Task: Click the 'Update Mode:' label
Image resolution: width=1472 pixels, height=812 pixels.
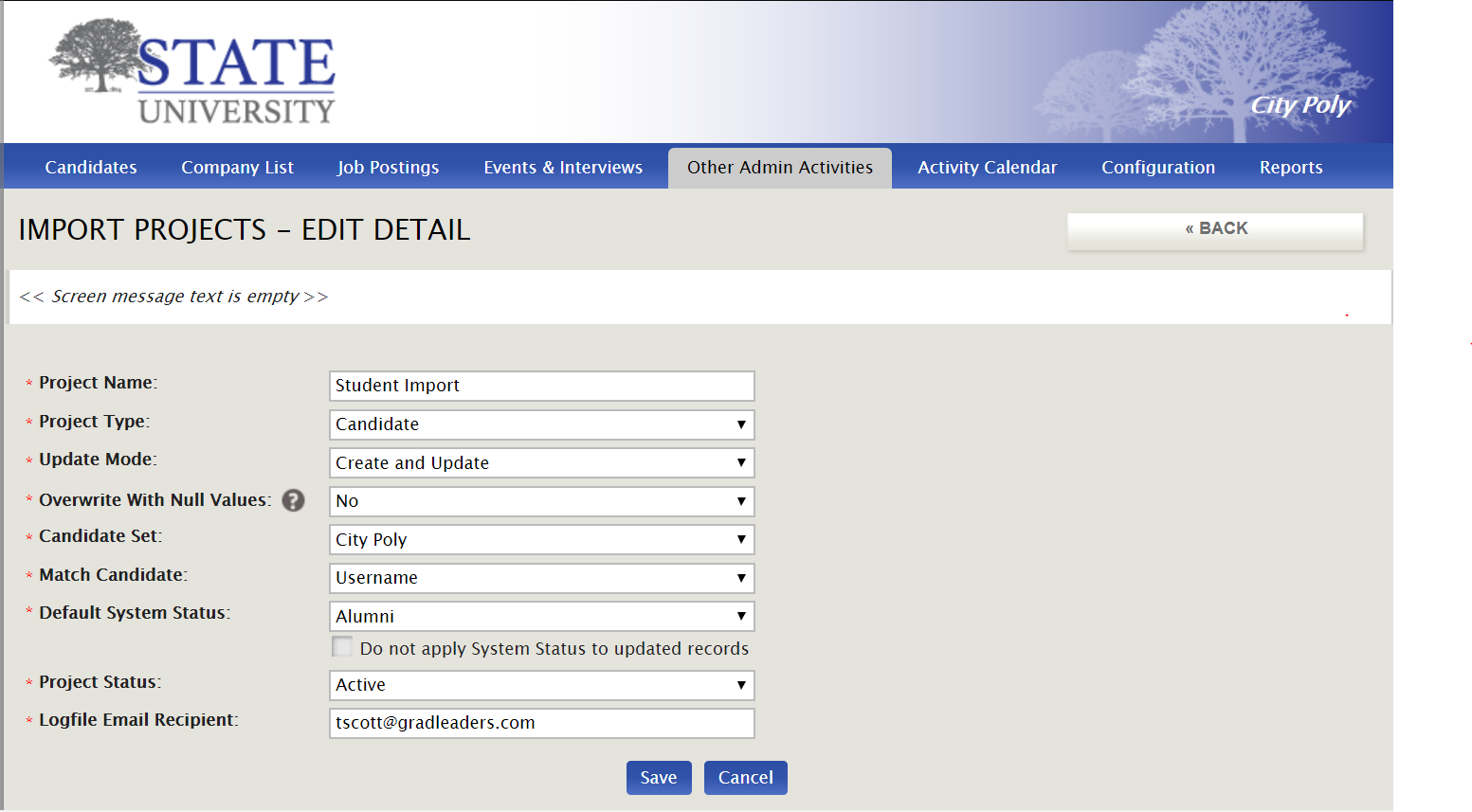Action: [98, 460]
